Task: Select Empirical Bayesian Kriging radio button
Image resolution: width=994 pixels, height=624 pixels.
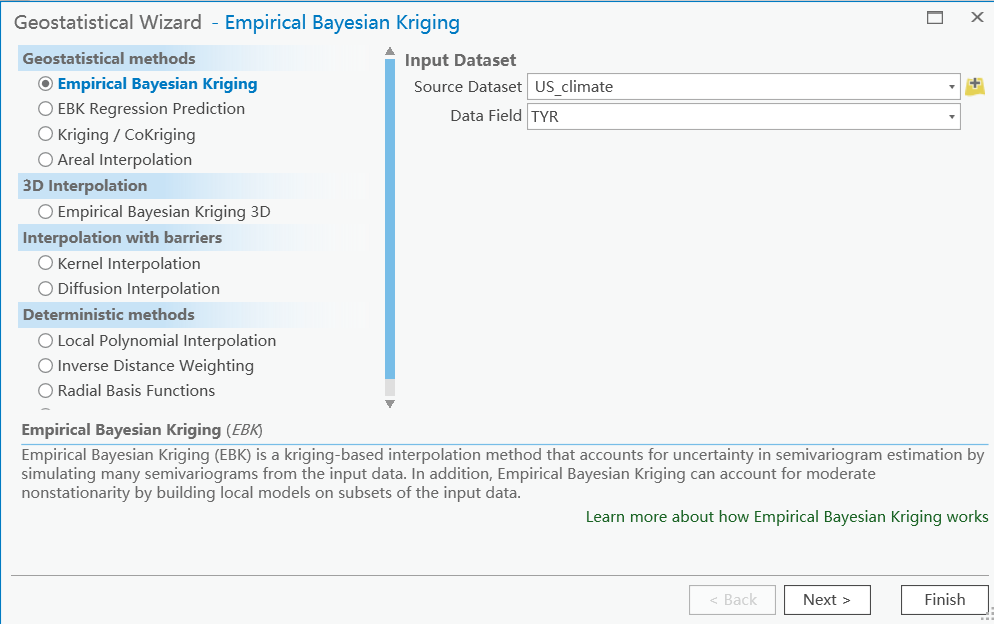Action: tap(45, 84)
